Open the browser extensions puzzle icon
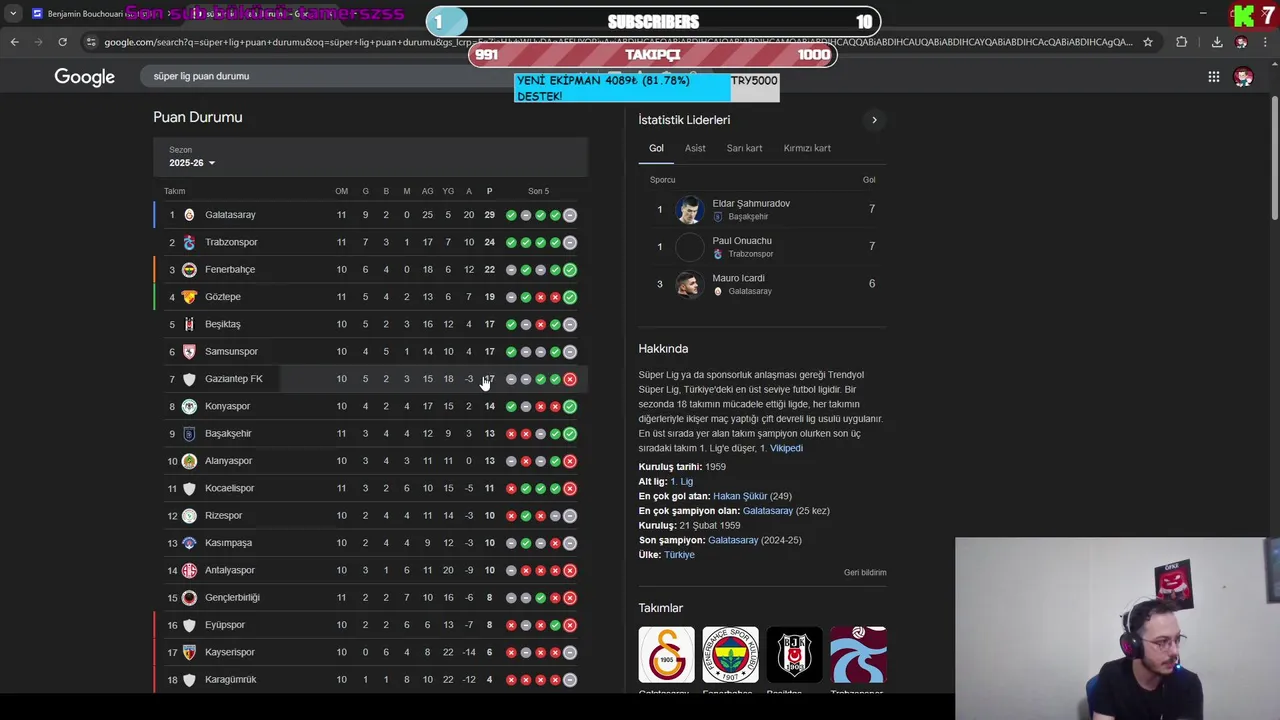Screen dimensions: 1280x720 [x=1182, y=42]
